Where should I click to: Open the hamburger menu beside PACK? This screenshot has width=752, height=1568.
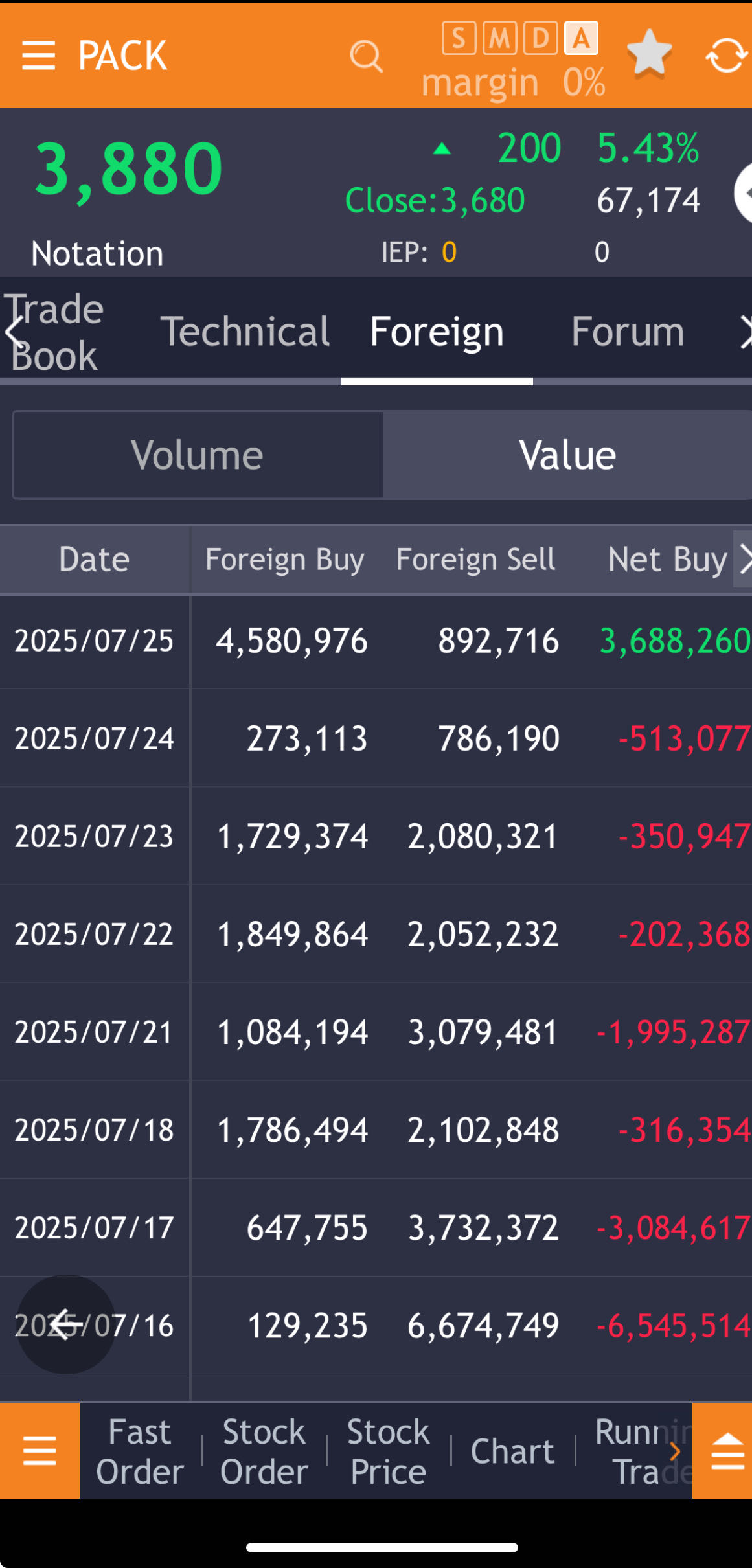(38, 55)
